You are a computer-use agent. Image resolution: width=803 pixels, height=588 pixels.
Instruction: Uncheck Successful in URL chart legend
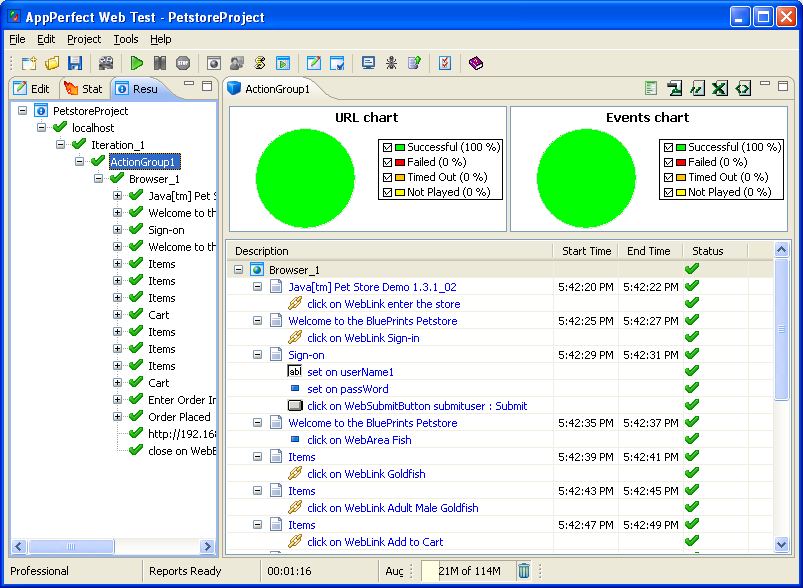pyautogui.click(x=387, y=147)
